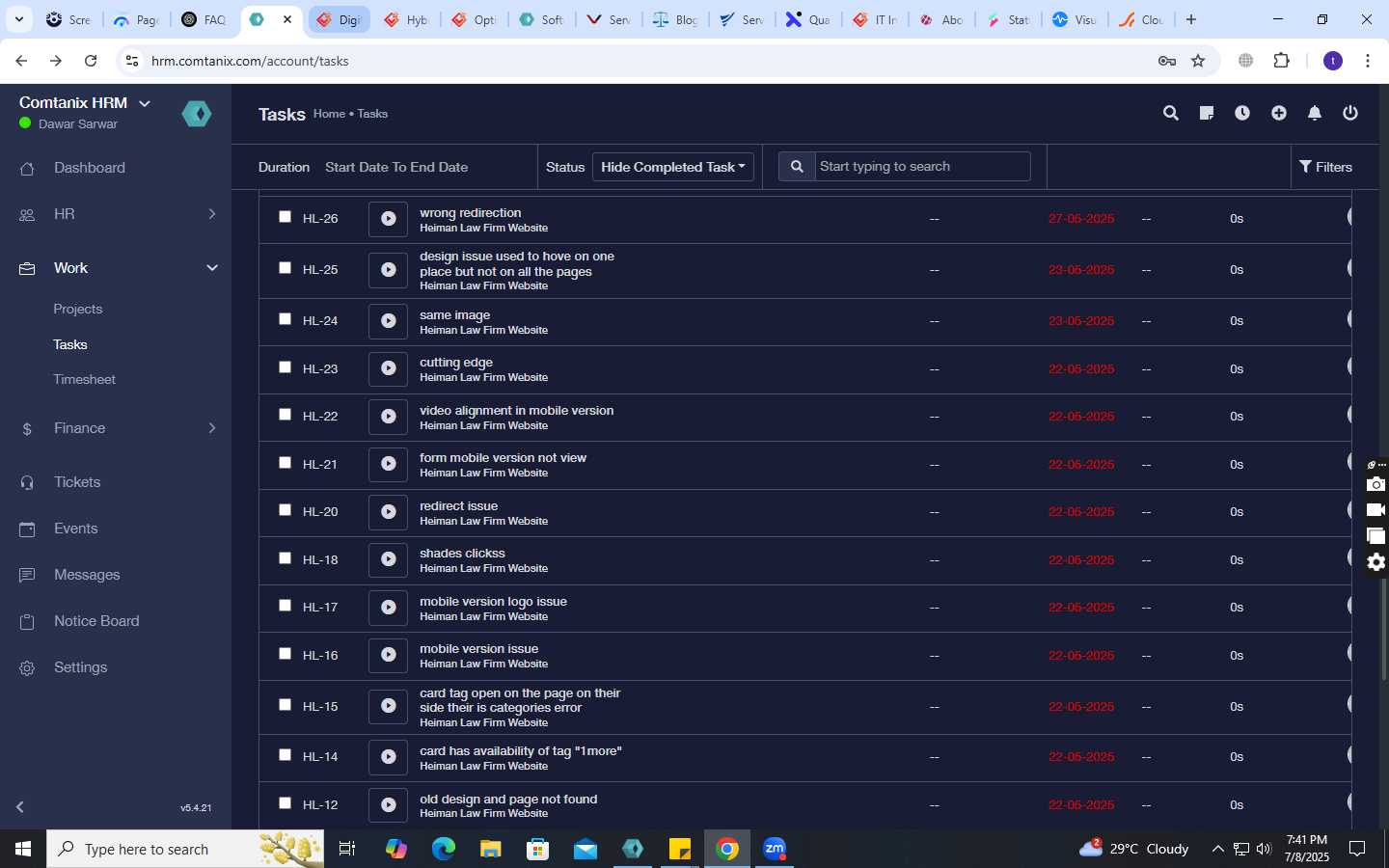Click the floating camera capture icon at right edge
Image resolution: width=1389 pixels, height=868 pixels.
(1376, 484)
